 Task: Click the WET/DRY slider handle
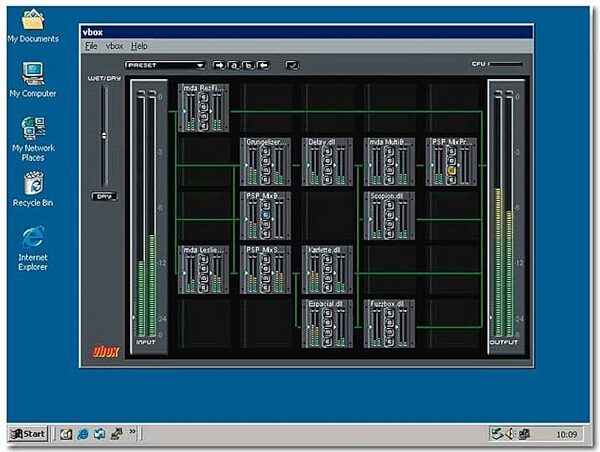[104, 135]
